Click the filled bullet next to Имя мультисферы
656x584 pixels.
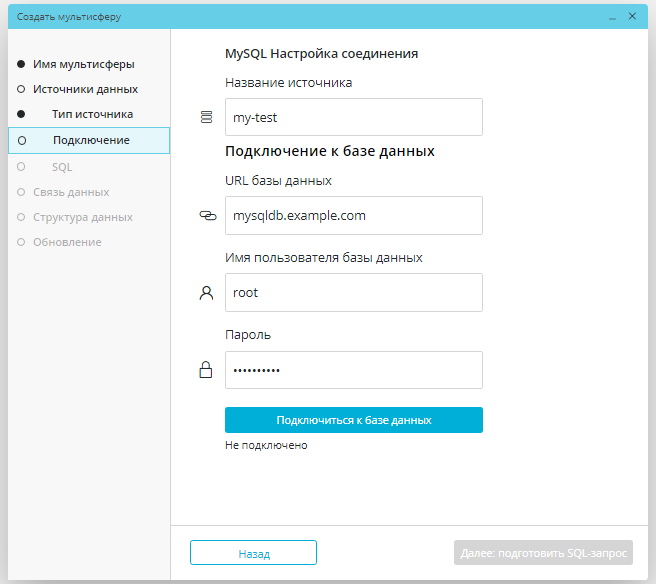pyautogui.click(x=21, y=64)
